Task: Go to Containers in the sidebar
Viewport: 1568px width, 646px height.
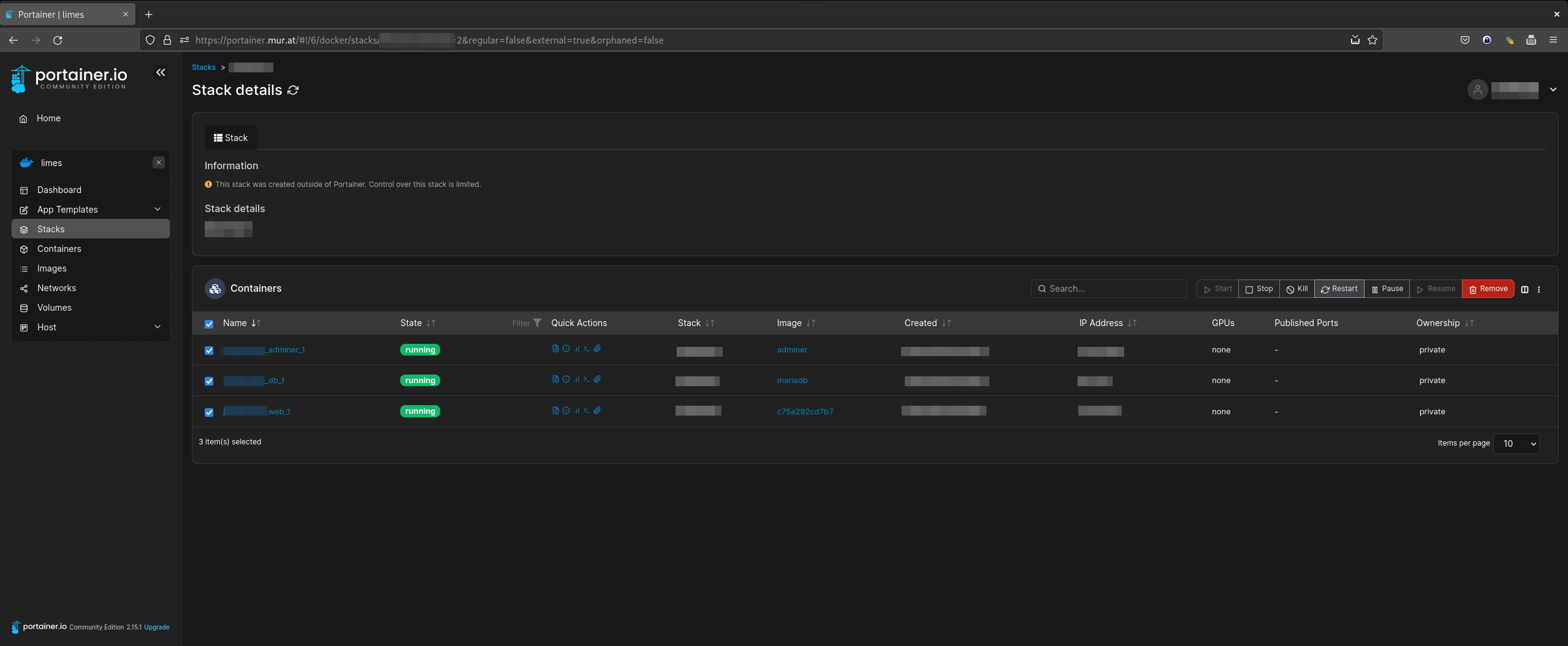Action: click(59, 249)
